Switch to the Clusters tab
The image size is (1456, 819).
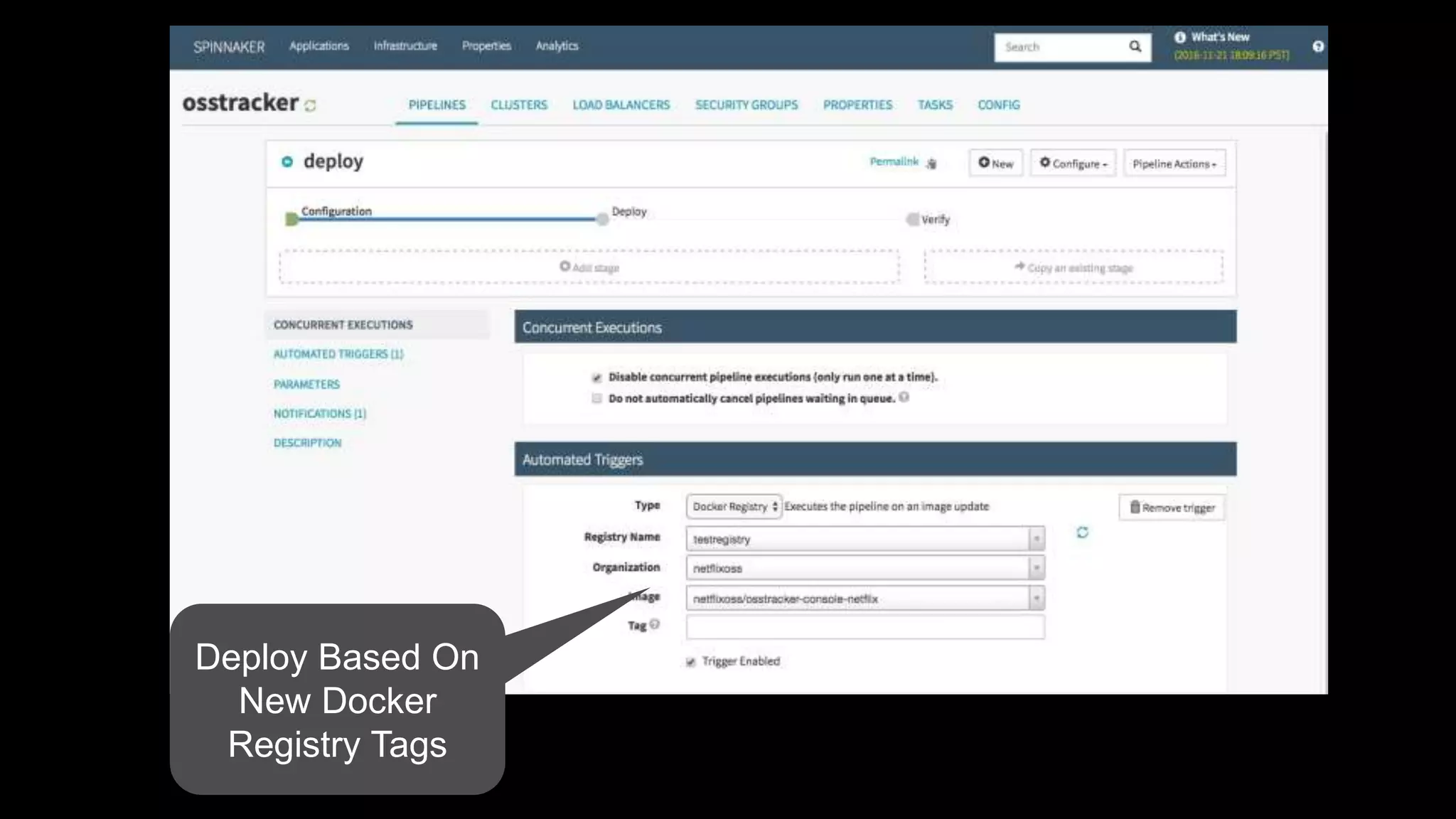519,105
